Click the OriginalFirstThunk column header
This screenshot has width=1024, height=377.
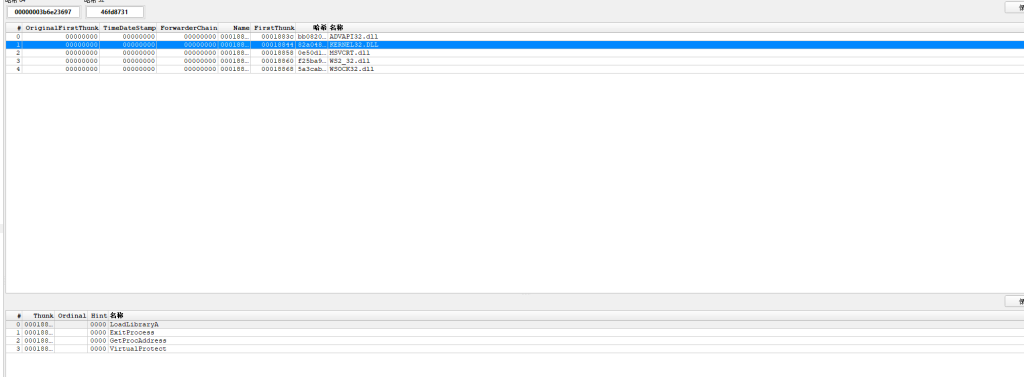click(x=61, y=28)
